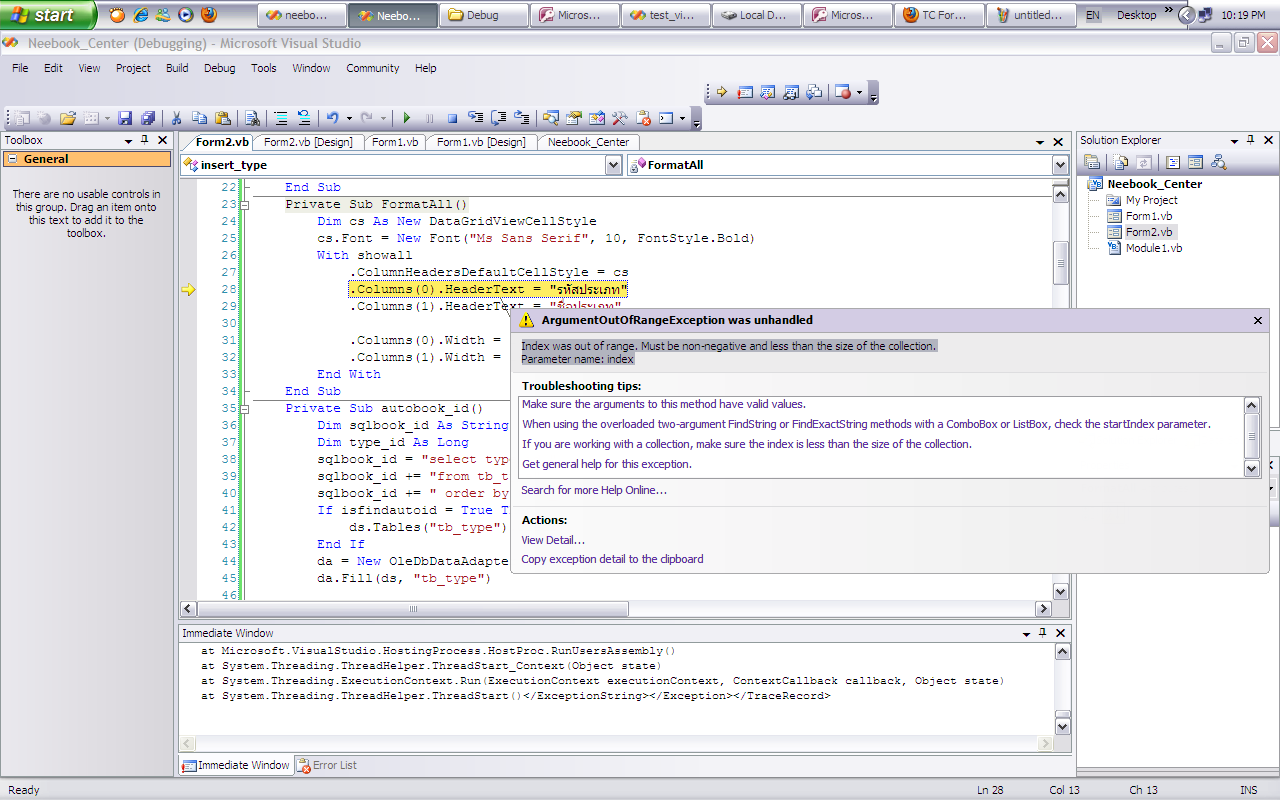
Task: Toggle auto-hide pin on Toolbox panel
Action: (x=145, y=140)
